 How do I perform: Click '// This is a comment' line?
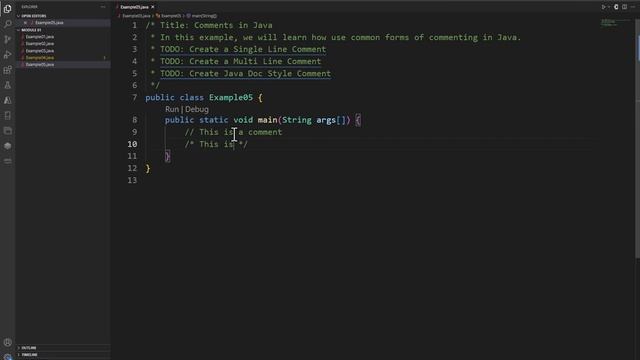[x=233, y=132]
